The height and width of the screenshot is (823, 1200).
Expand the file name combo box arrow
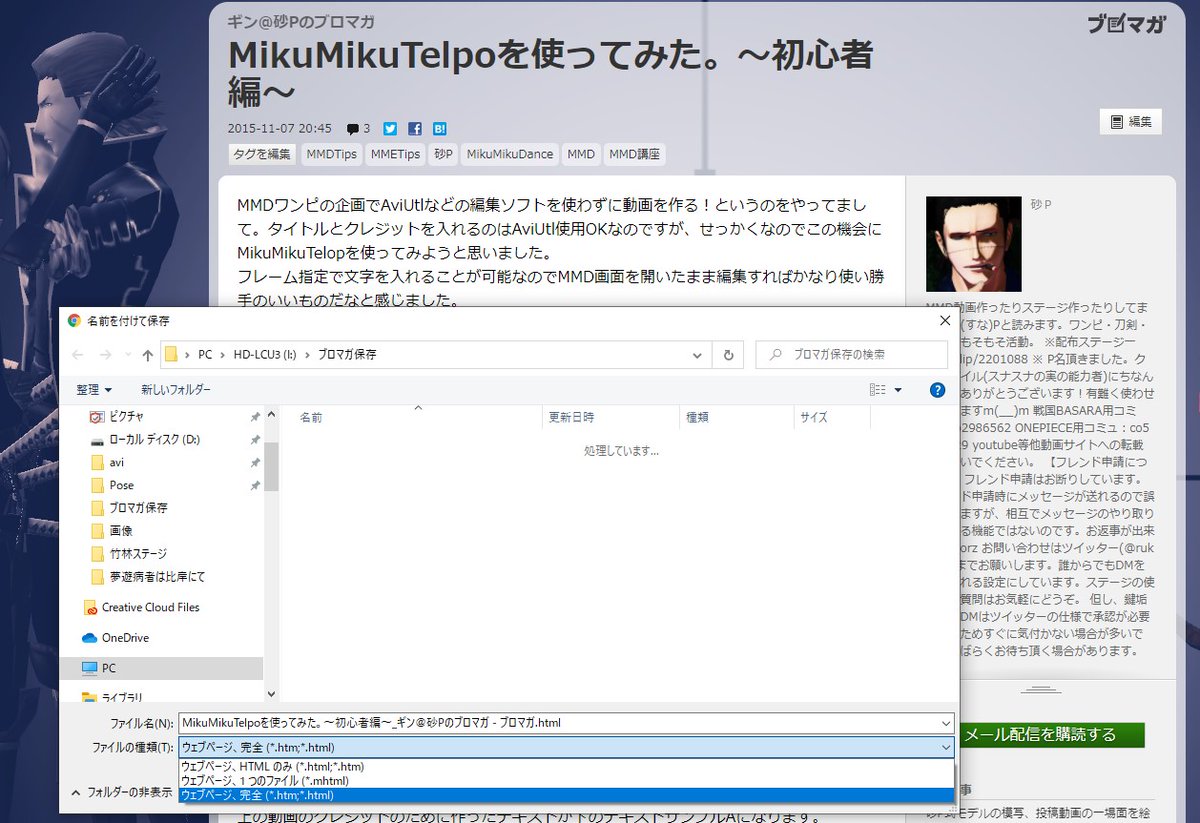click(946, 722)
